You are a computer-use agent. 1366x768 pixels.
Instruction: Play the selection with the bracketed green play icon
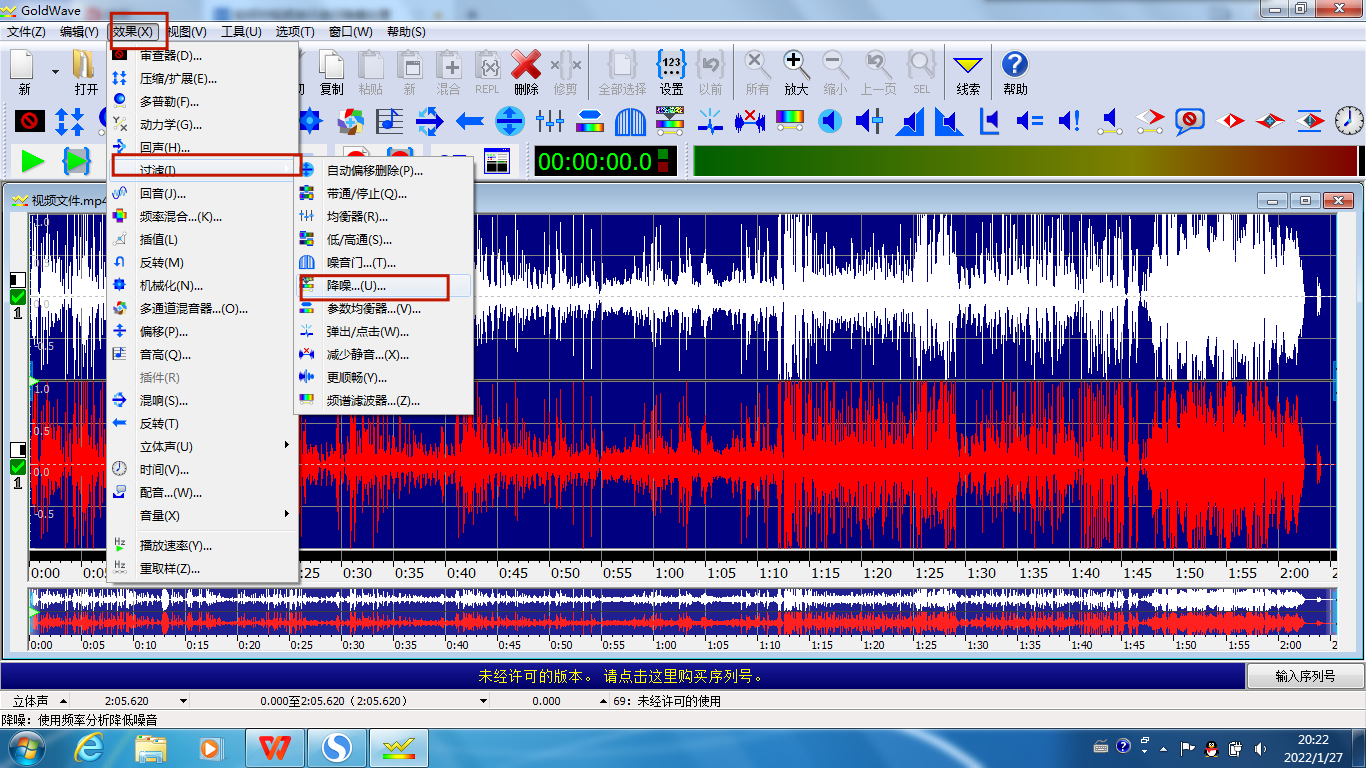pyautogui.click(x=76, y=160)
